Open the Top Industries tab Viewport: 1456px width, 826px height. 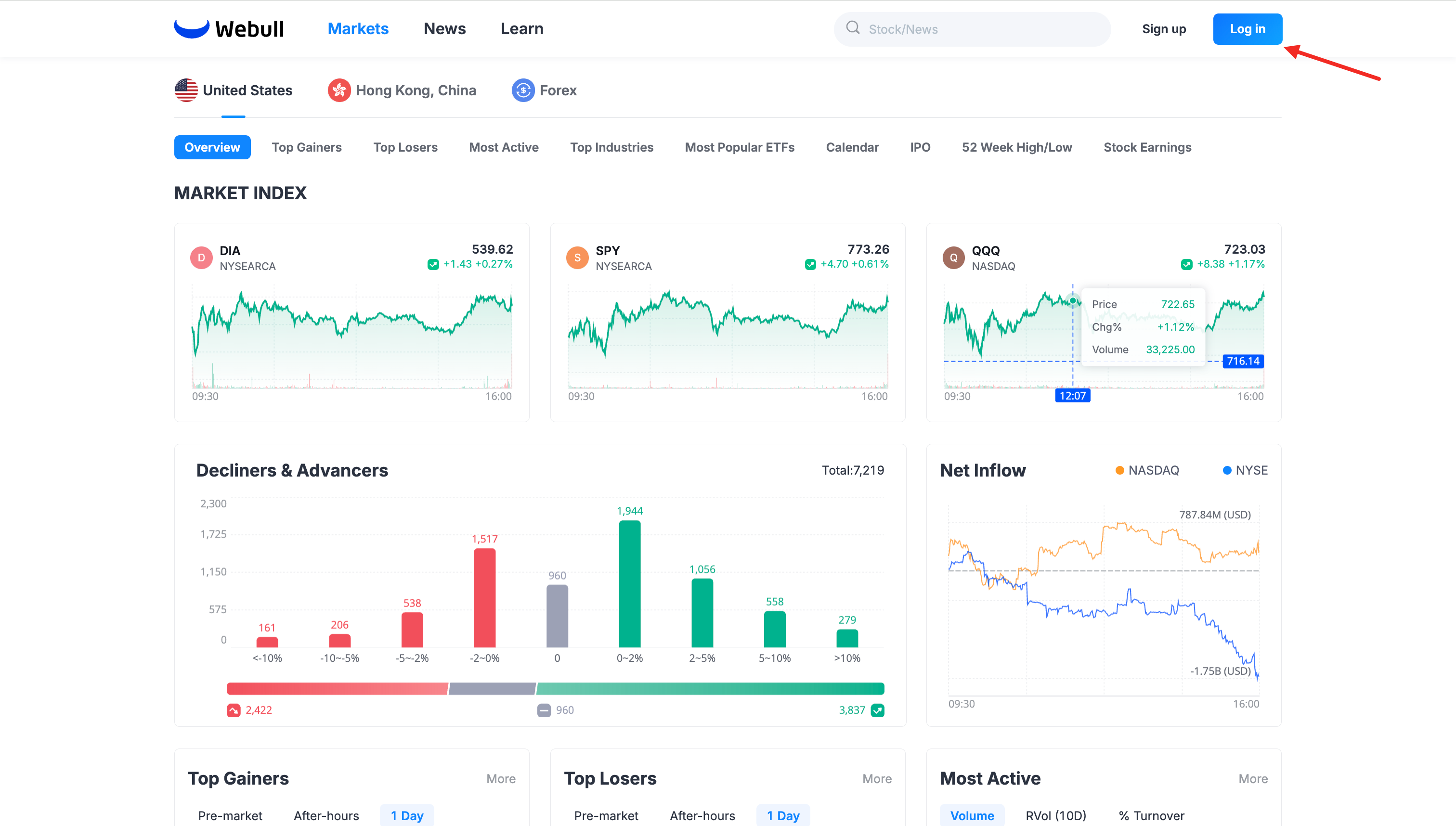coord(611,147)
